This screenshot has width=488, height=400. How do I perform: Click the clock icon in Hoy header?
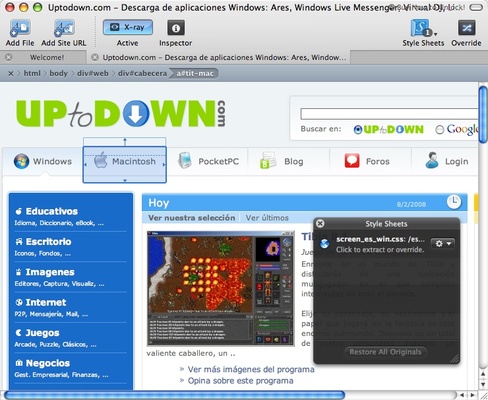click(454, 202)
